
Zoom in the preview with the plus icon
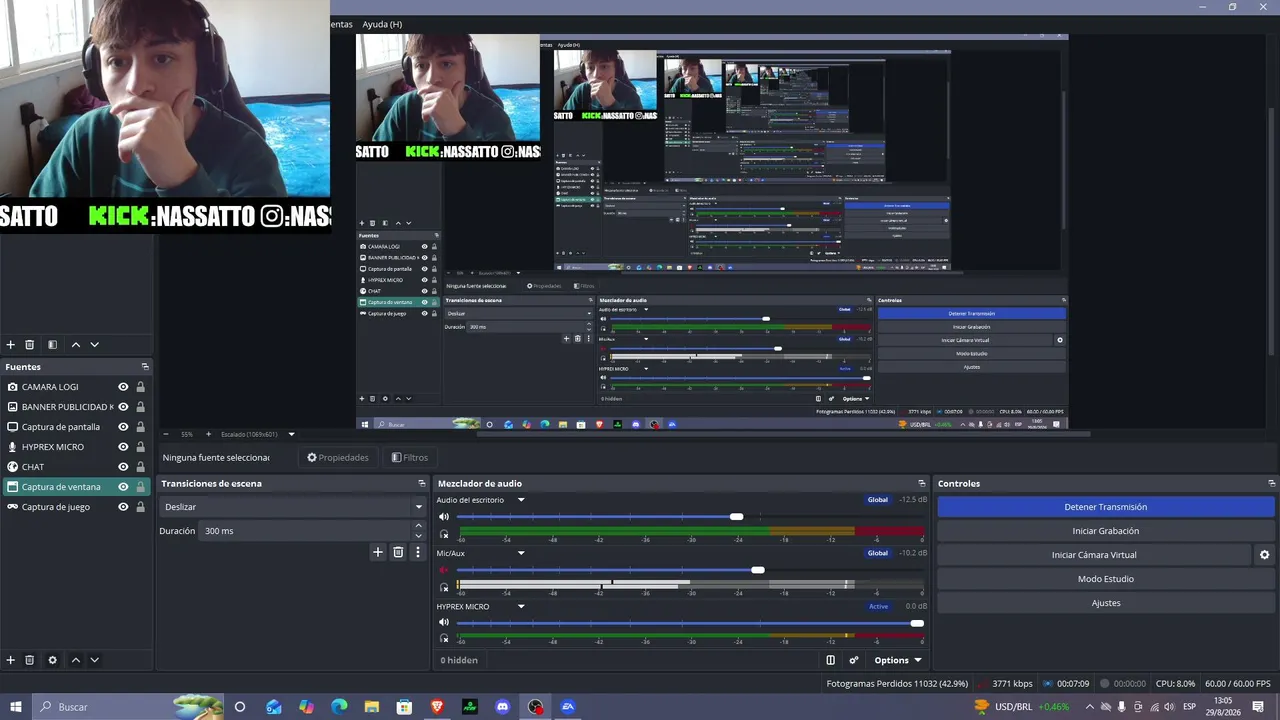pyautogui.click(x=208, y=434)
